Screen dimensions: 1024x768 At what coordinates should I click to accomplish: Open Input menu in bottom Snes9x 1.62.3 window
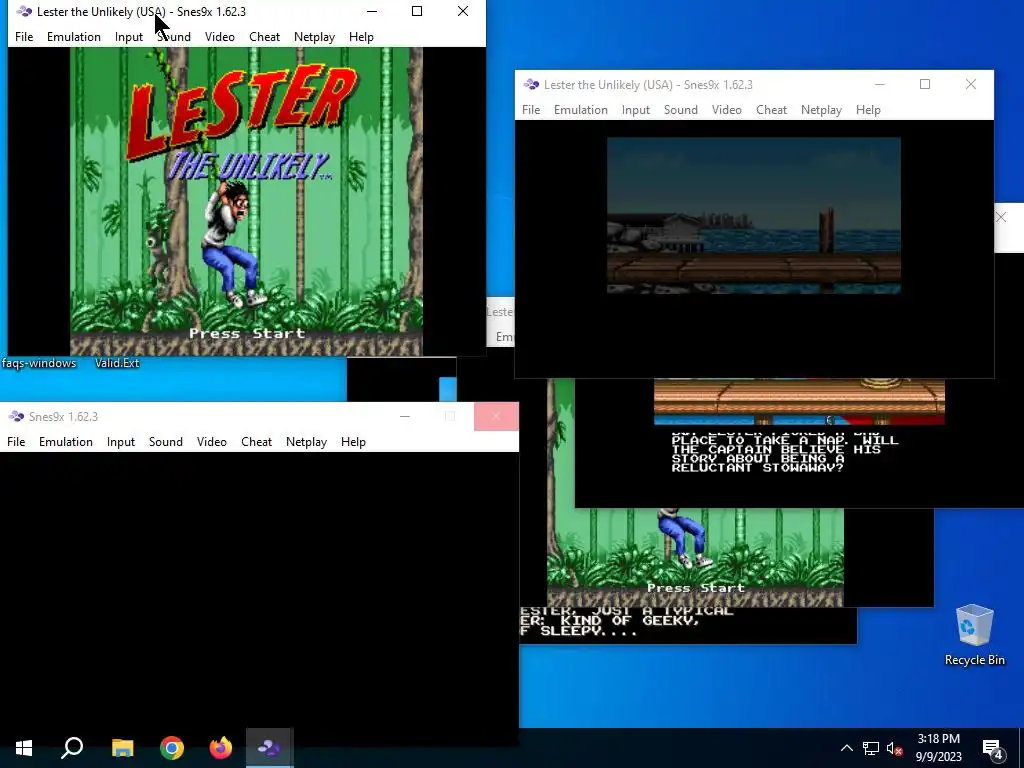coord(121,441)
